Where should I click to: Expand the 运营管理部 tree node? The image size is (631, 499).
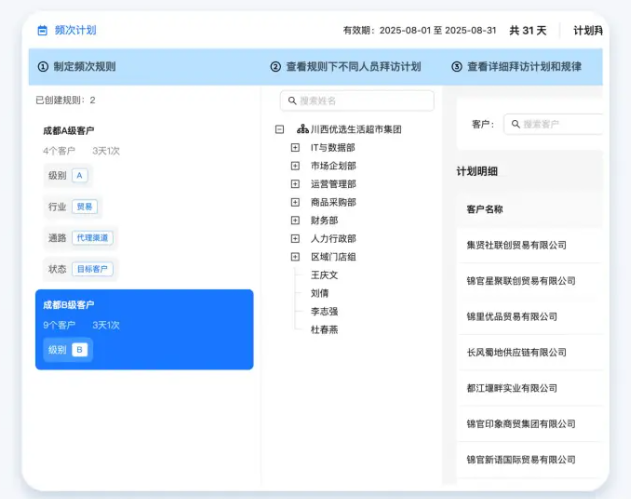pyautogui.click(x=295, y=184)
